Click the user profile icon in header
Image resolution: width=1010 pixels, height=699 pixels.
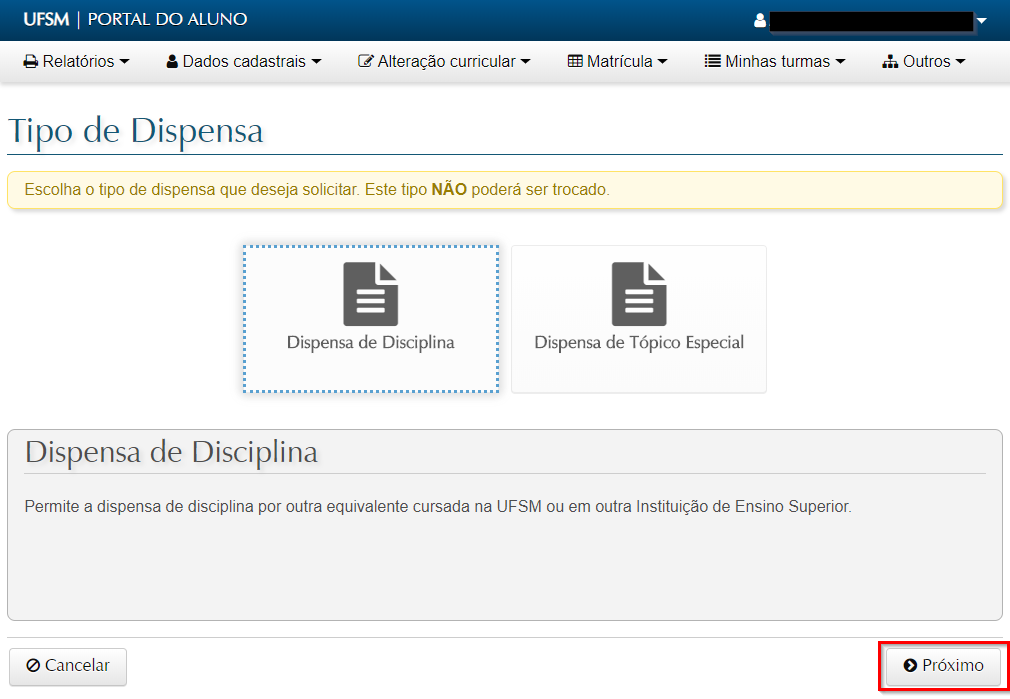click(760, 20)
